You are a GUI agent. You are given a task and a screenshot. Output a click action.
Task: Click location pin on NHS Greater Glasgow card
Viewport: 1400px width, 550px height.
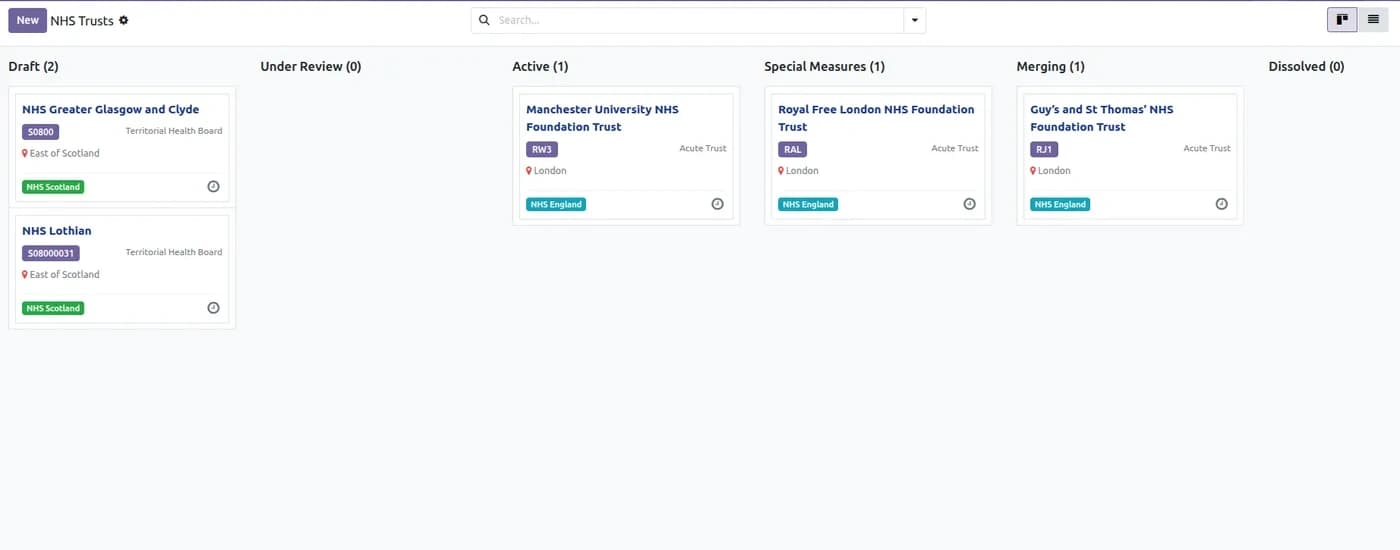(x=25, y=153)
